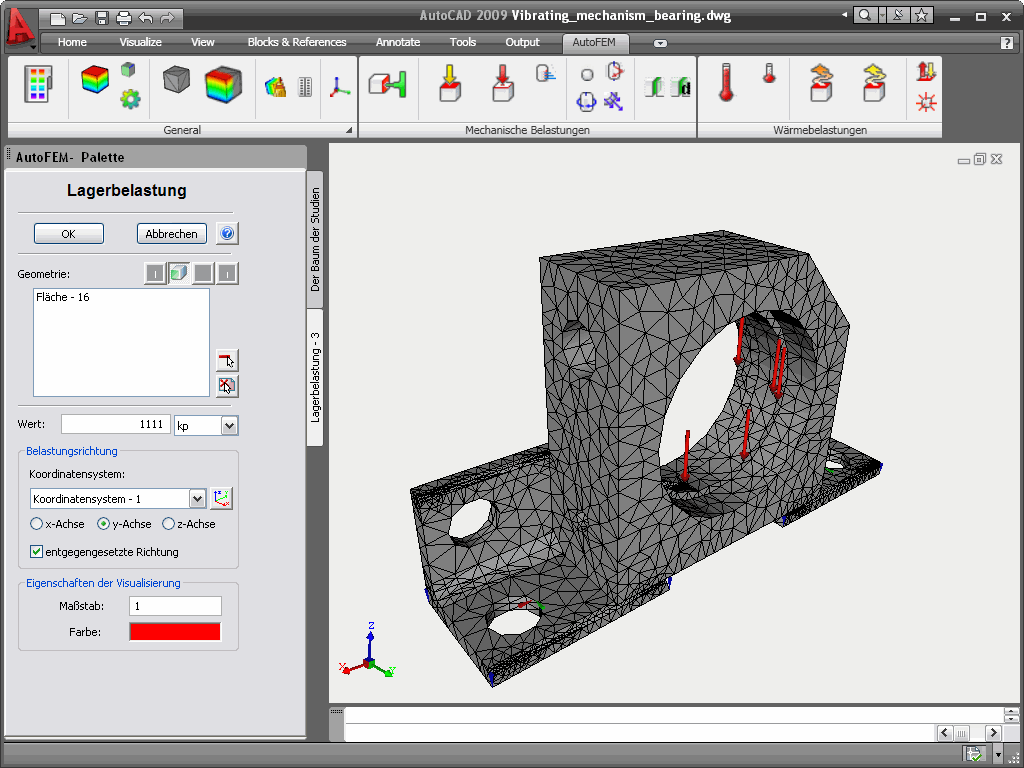Toggle the fourth geometry filter button
Image resolution: width=1024 pixels, height=768 pixels.
click(227, 273)
